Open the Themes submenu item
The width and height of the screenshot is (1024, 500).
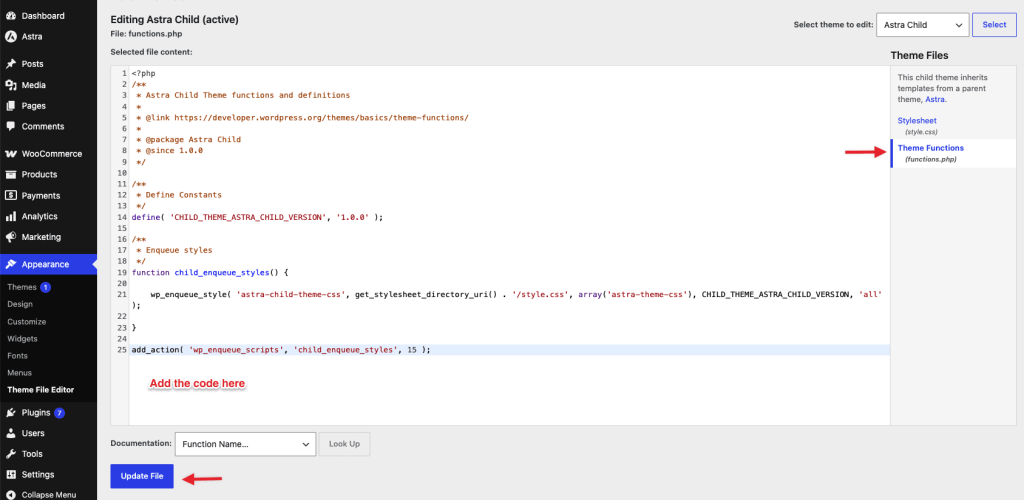pos(22,287)
